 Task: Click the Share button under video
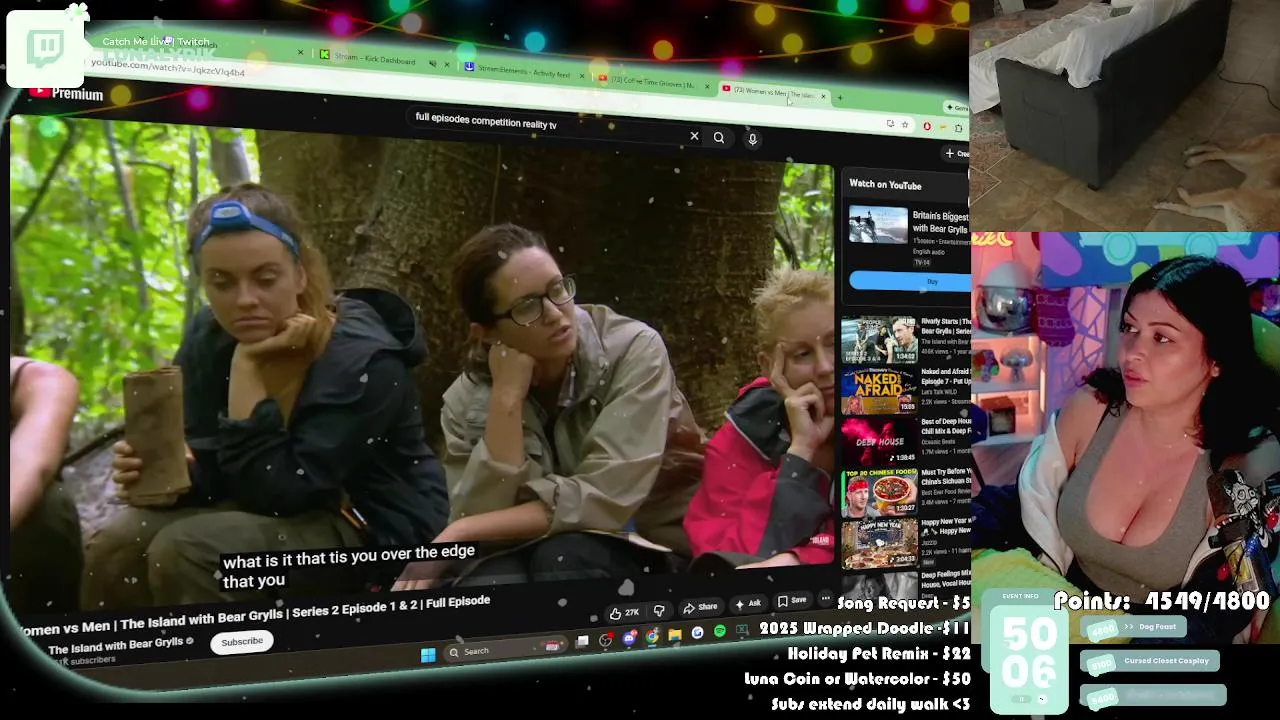700,607
